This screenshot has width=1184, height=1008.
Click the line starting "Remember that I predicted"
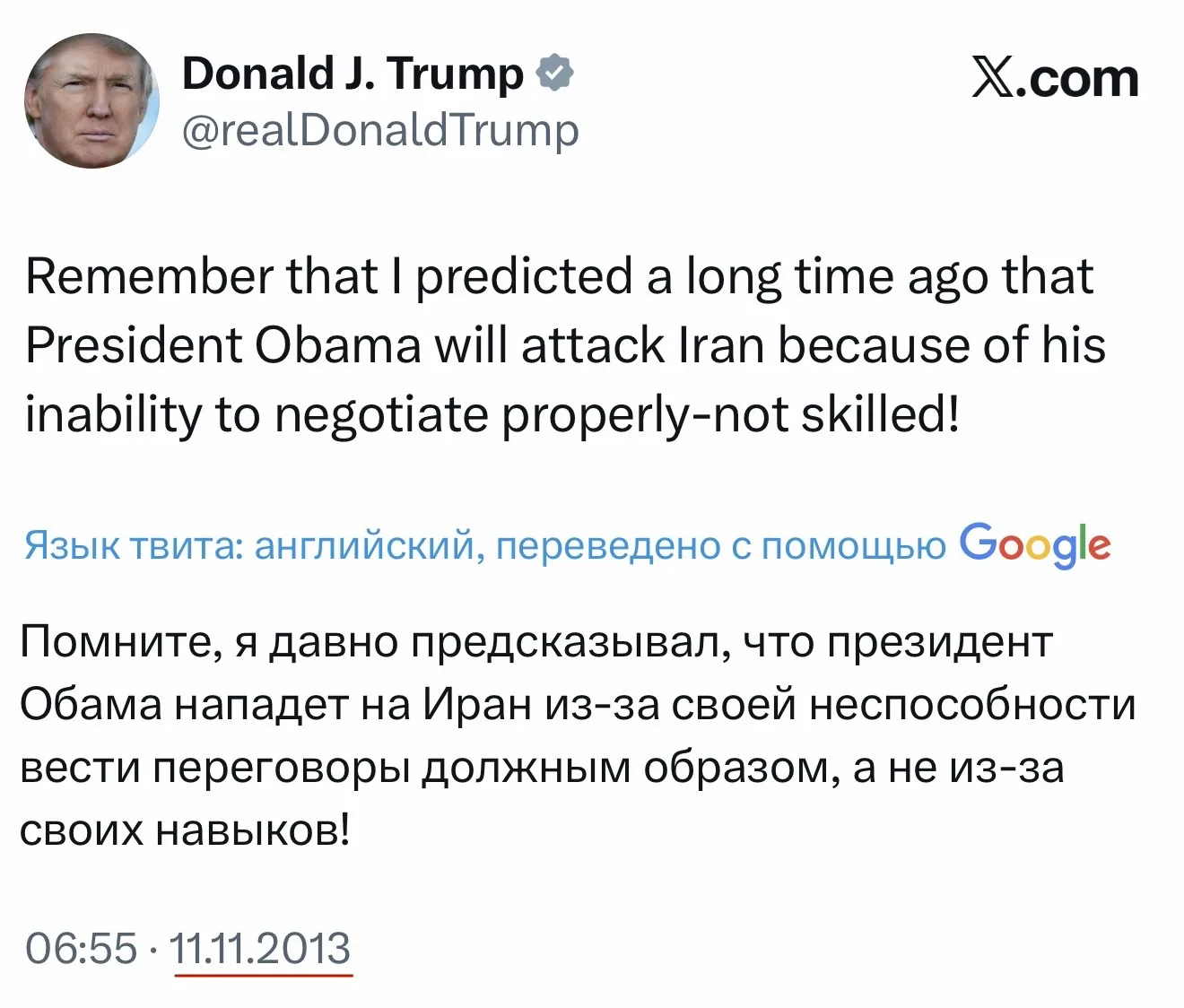pyautogui.click(x=558, y=276)
